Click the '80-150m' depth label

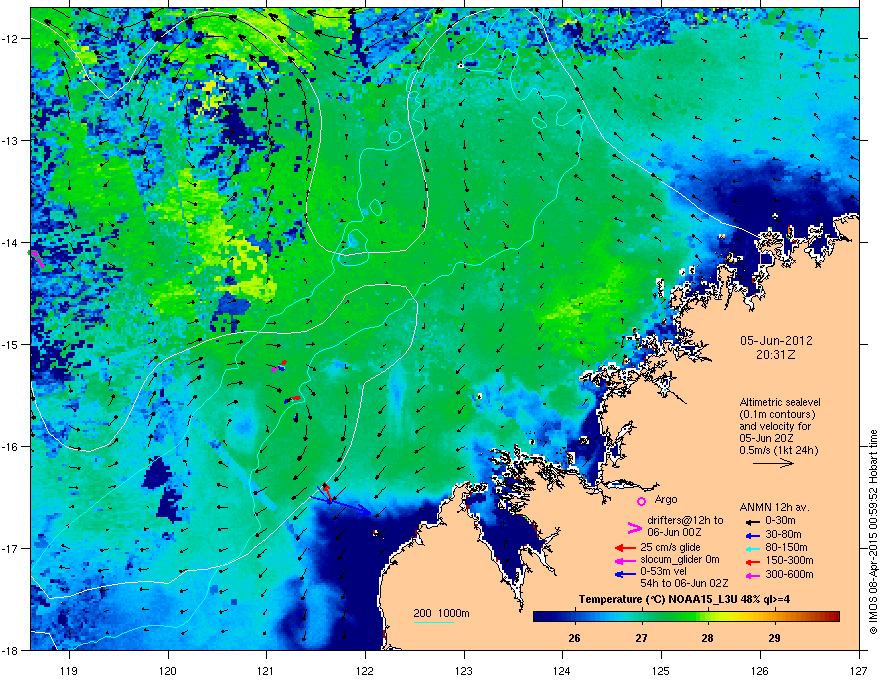point(786,548)
